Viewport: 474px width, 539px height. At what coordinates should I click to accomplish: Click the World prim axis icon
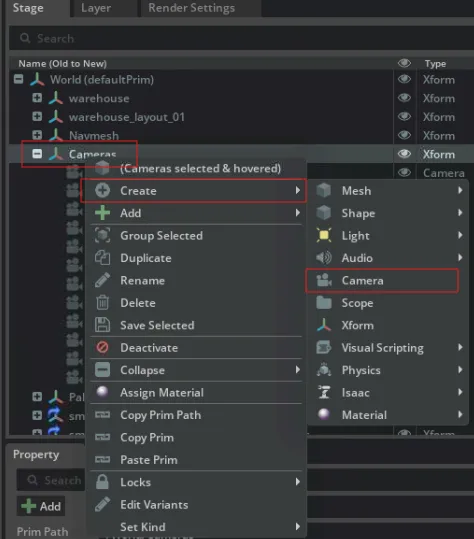click(x=37, y=79)
